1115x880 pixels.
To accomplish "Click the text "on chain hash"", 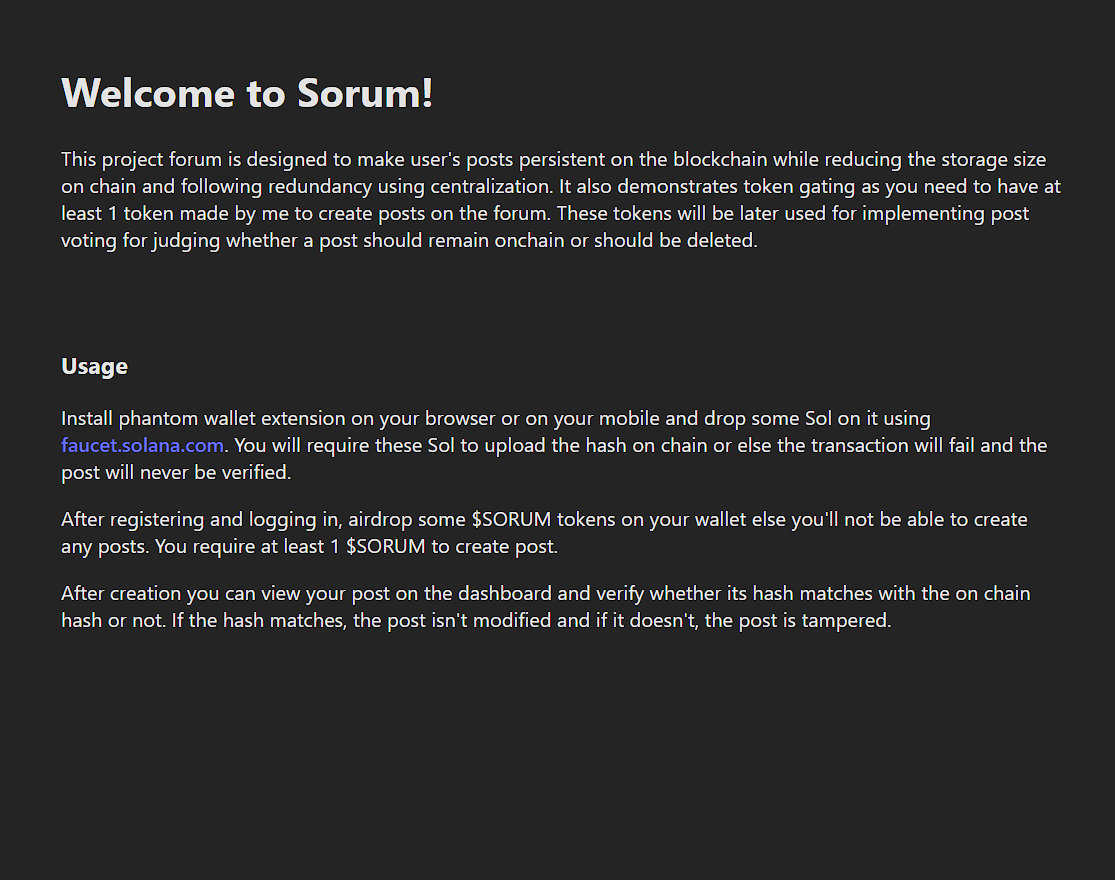I will tap(976, 594).
